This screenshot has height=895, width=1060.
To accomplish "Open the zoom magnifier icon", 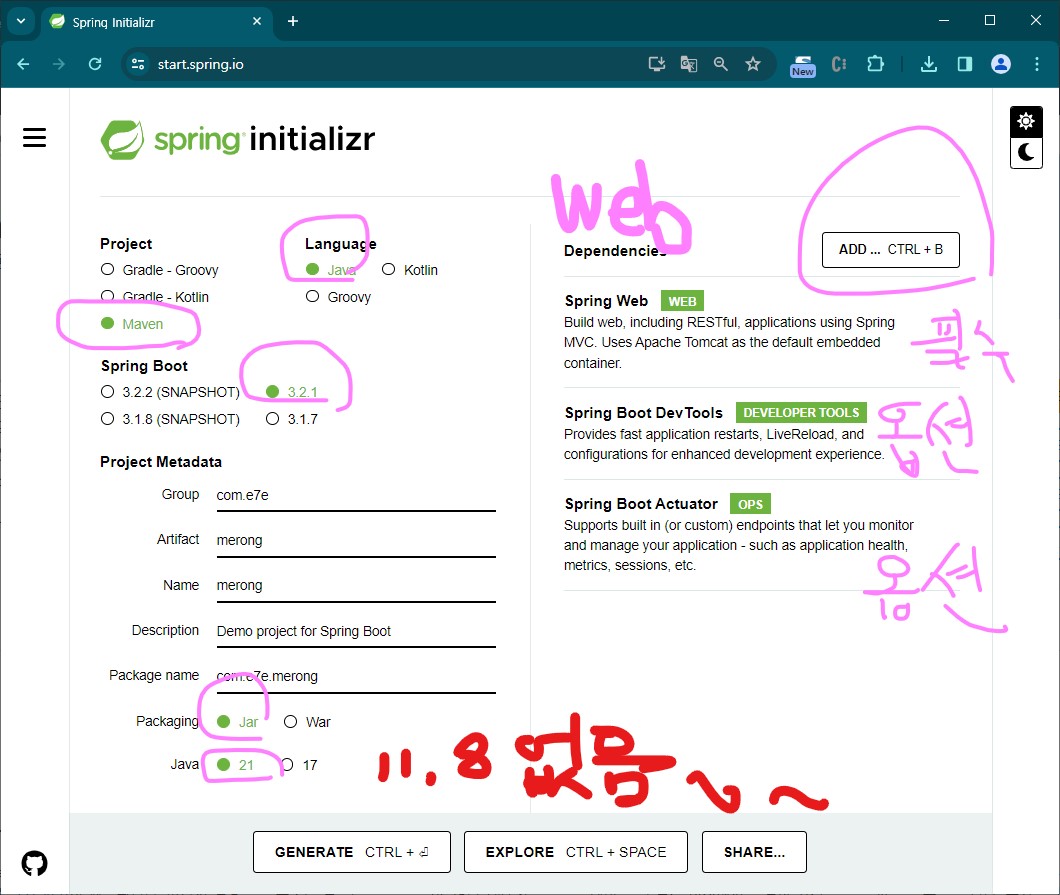I will tap(721, 64).
